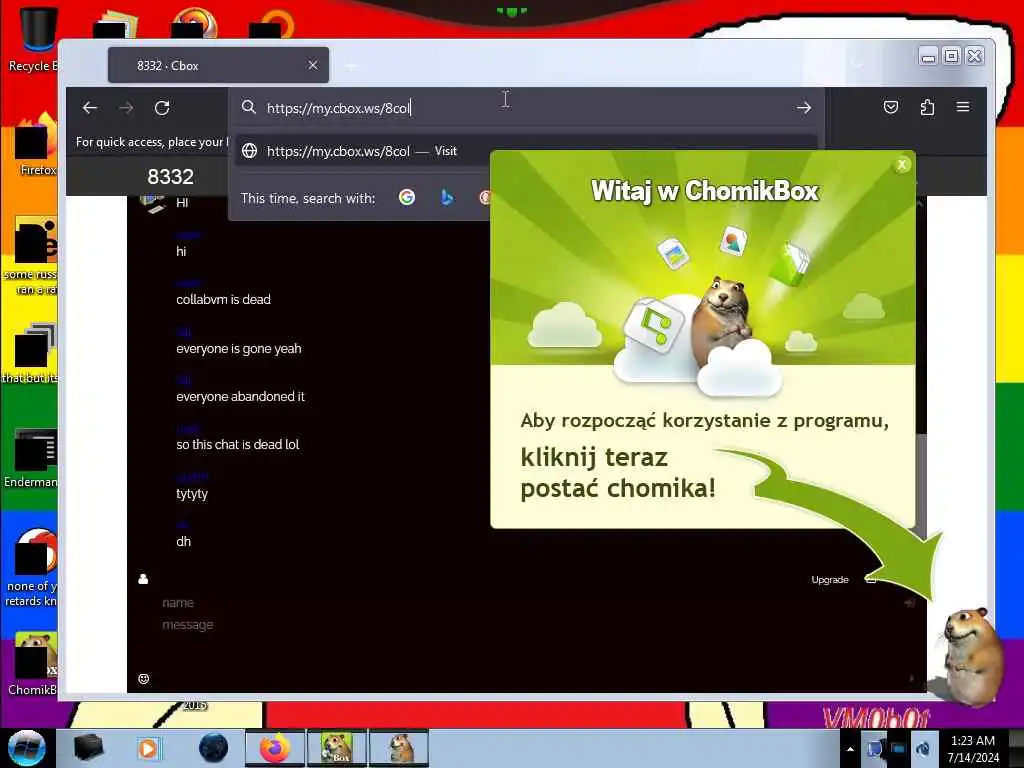1024x768 pixels.
Task: Click the URL text in the address bar
Action: point(338,108)
